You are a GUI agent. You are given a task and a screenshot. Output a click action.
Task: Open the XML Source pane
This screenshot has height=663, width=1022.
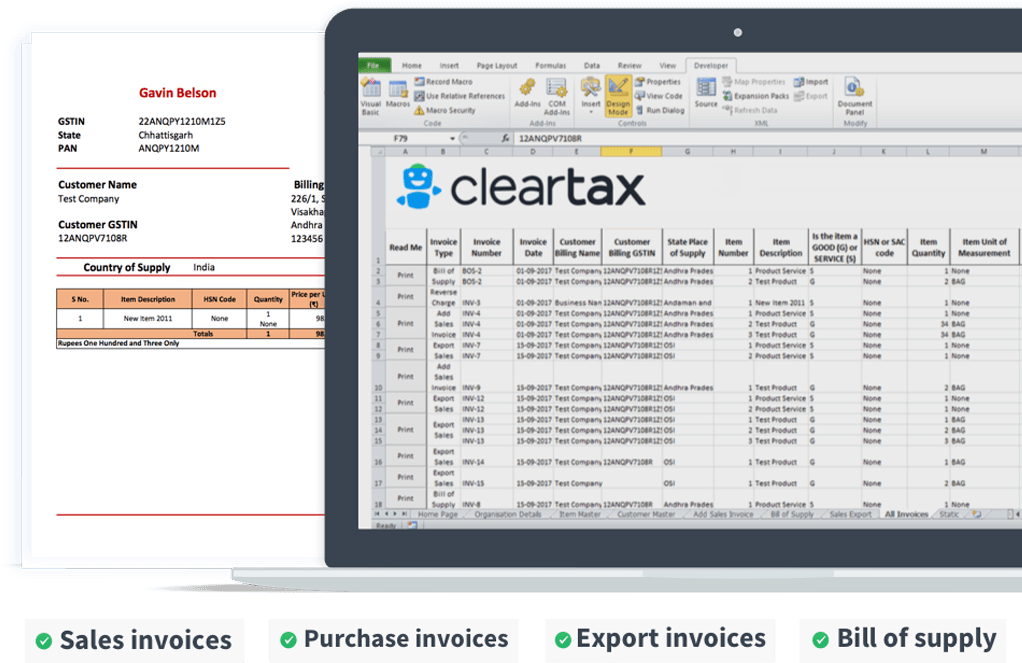tap(706, 92)
